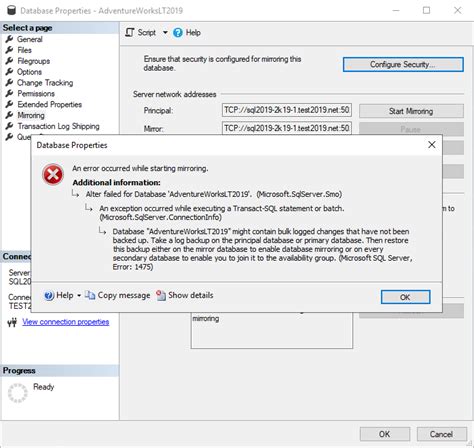Click the Copy message icon
The height and width of the screenshot is (448, 474).
pos(90,295)
